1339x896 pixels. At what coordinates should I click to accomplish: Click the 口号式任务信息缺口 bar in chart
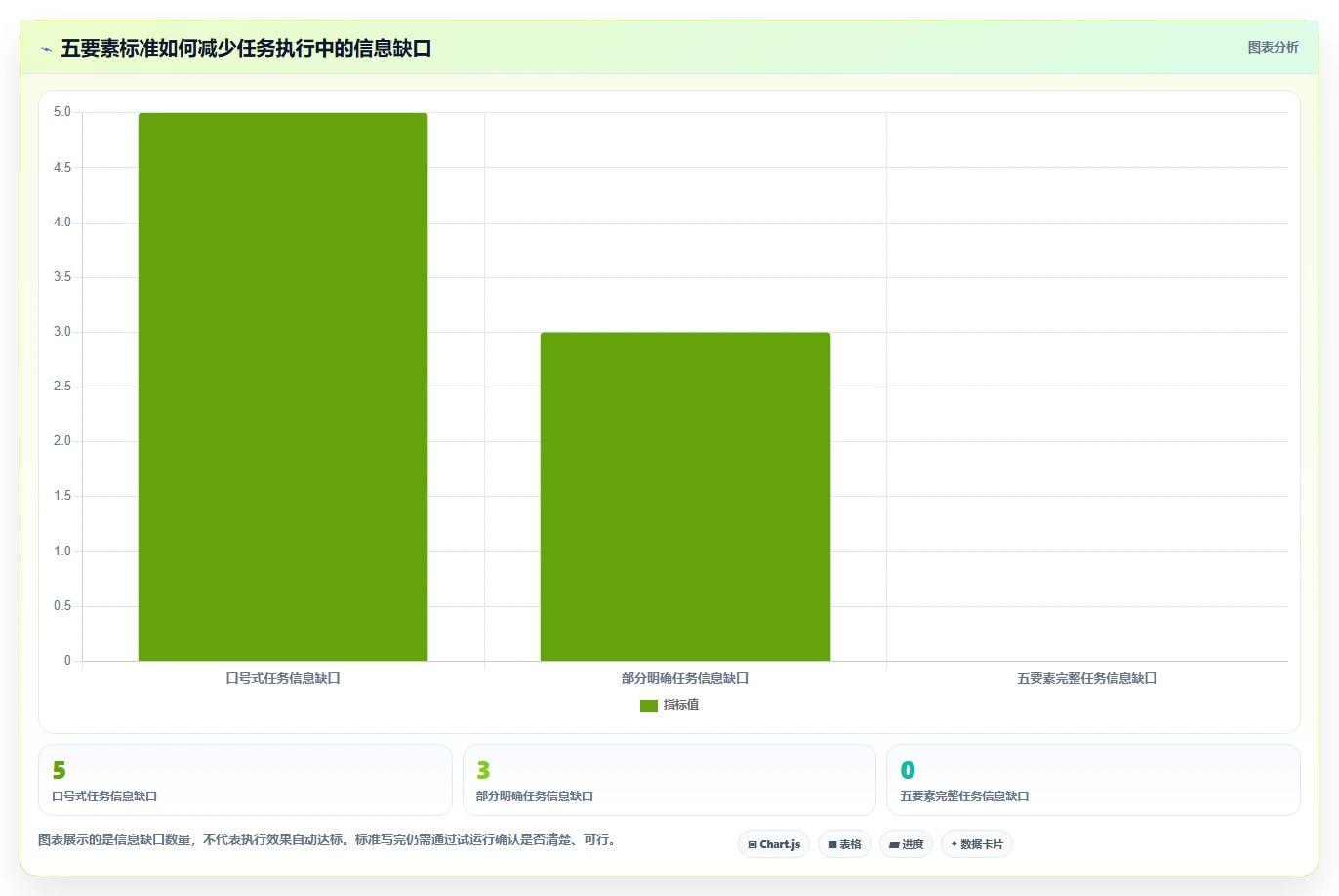(283, 387)
